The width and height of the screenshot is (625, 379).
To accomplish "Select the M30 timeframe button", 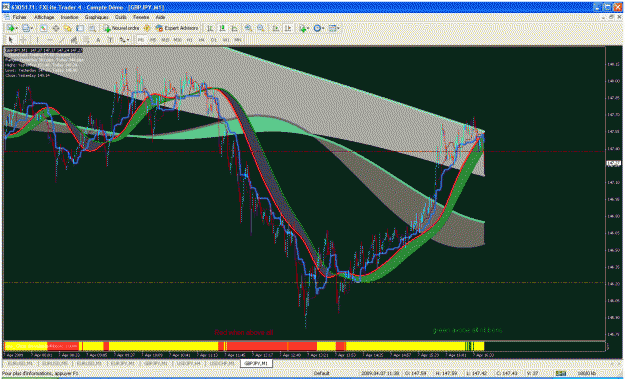I will coord(177,39).
